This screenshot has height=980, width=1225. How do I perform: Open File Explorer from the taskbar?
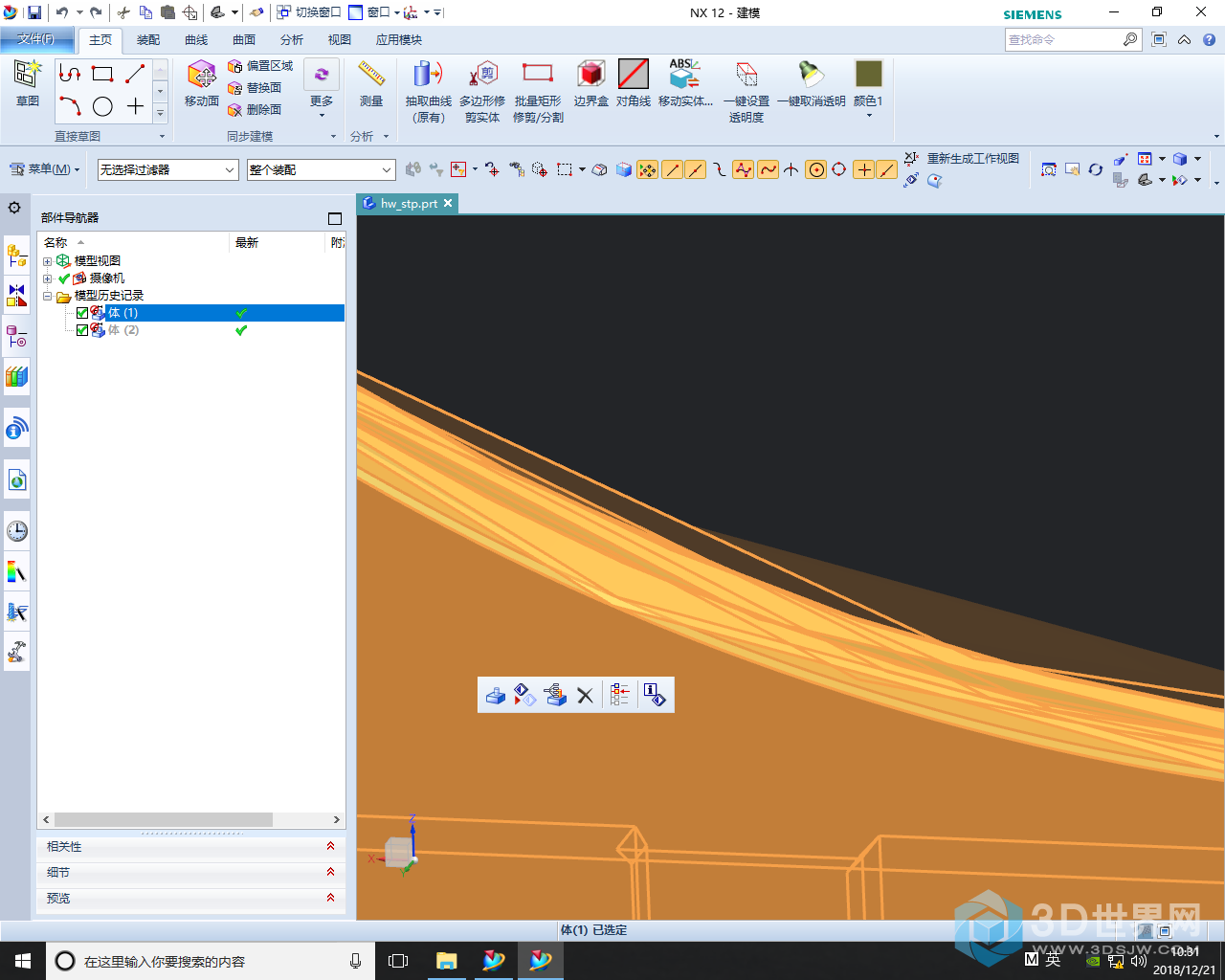pyautogui.click(x=446, y=961)
